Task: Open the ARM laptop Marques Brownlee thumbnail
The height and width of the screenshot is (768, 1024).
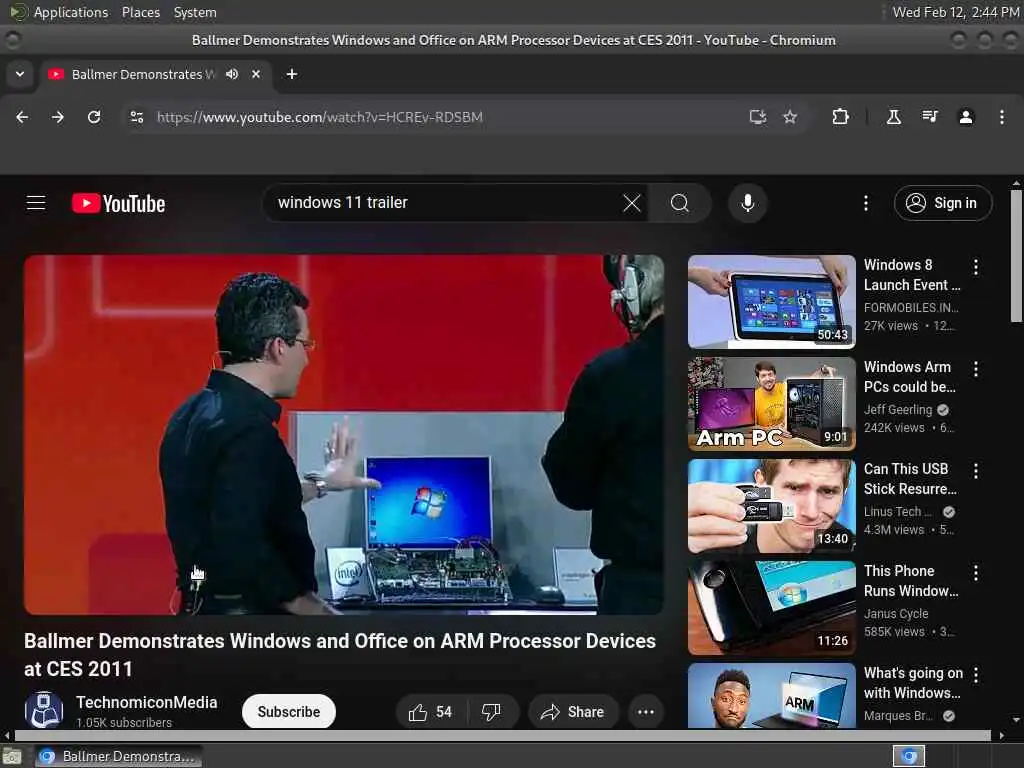Action: pos(772,696)
